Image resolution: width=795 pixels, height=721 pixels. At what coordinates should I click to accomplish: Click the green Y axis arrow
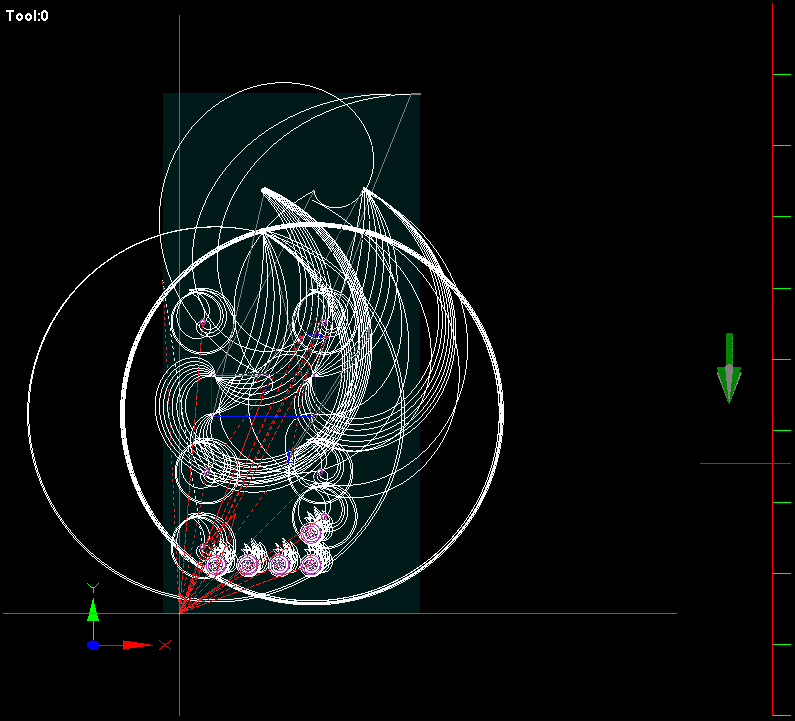point(93,609)
